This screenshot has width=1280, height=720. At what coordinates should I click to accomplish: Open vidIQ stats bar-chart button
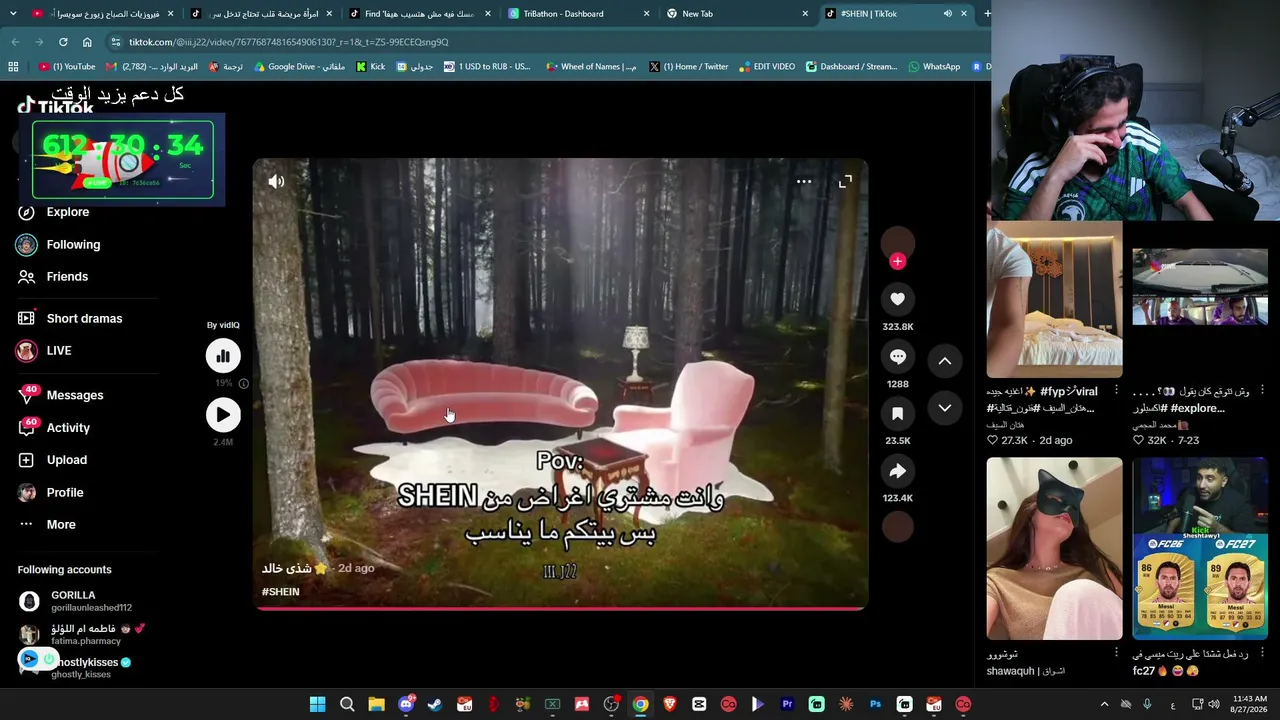tap(223, 356)
